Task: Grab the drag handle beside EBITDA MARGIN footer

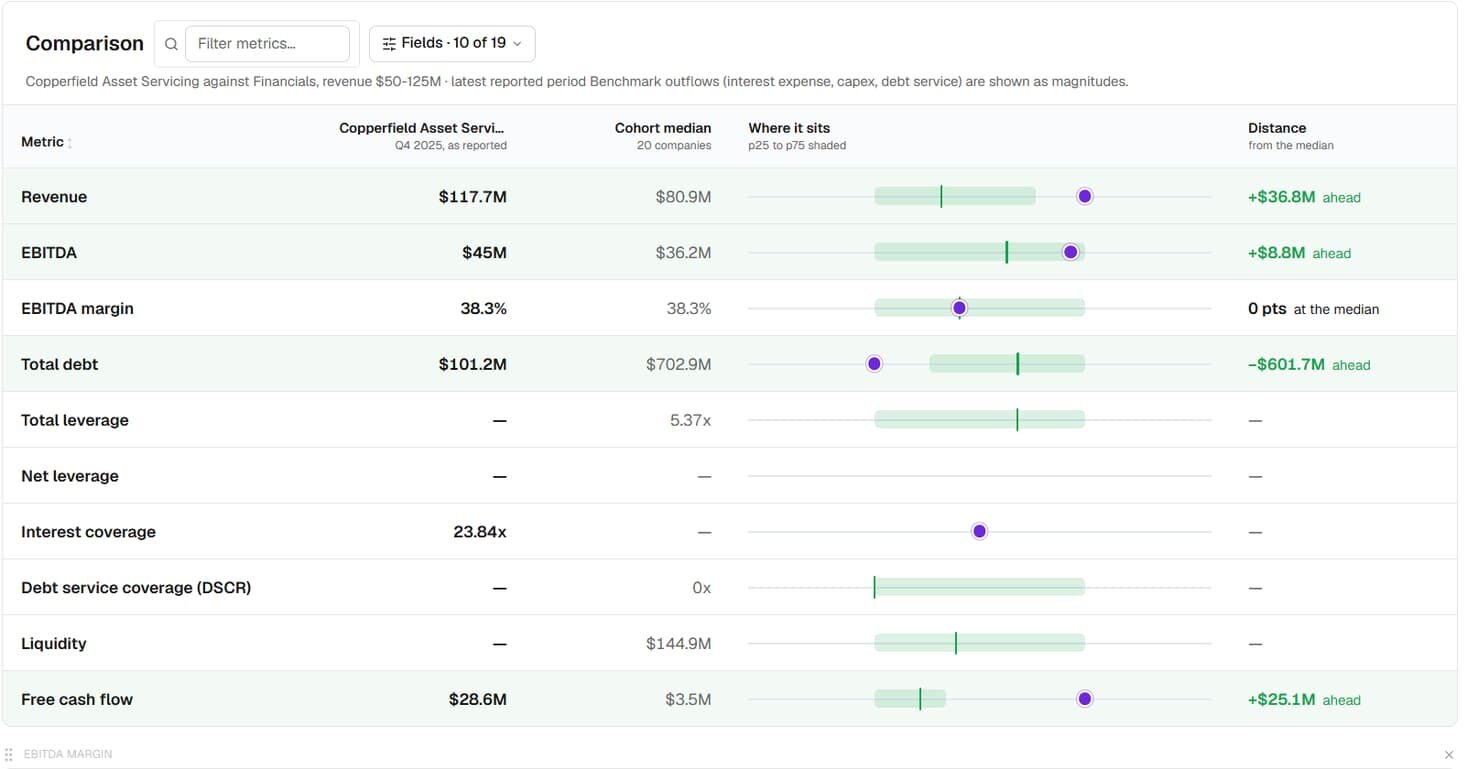Action: click(x=9, y=754)
